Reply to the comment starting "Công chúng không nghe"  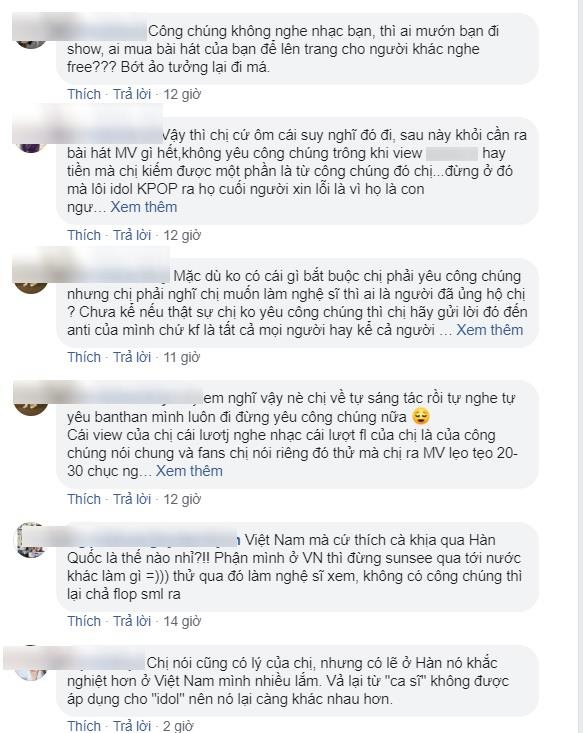click(132, 94)
